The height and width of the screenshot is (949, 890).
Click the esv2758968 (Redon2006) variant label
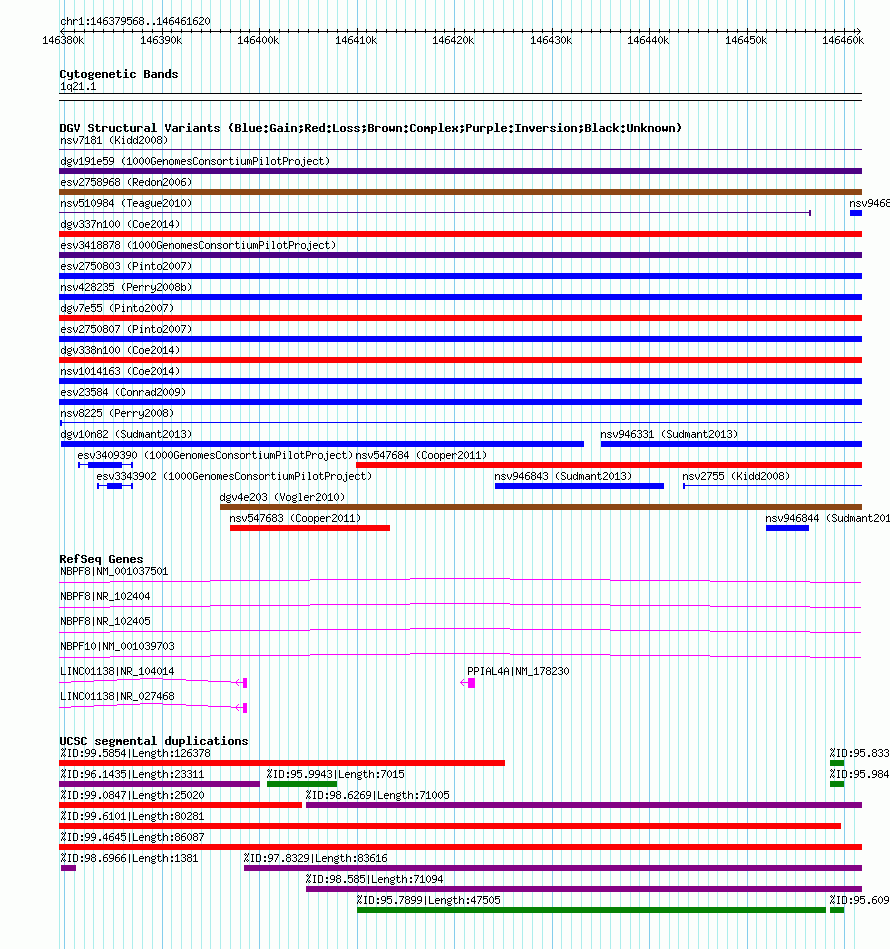coord(126,182)
